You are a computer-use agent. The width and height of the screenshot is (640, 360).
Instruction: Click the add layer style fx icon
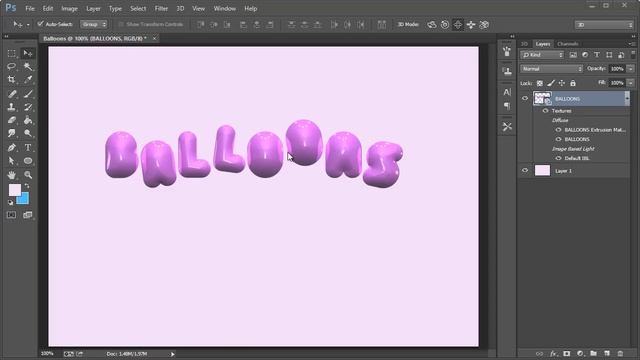tap(553, 353)
